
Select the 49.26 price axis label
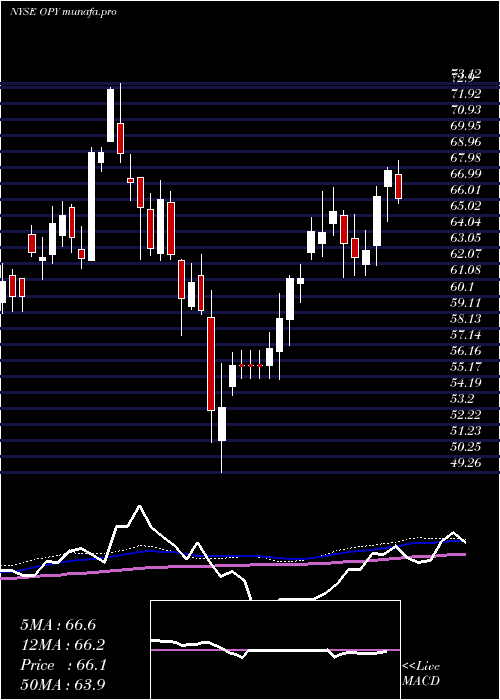point(466,463)
